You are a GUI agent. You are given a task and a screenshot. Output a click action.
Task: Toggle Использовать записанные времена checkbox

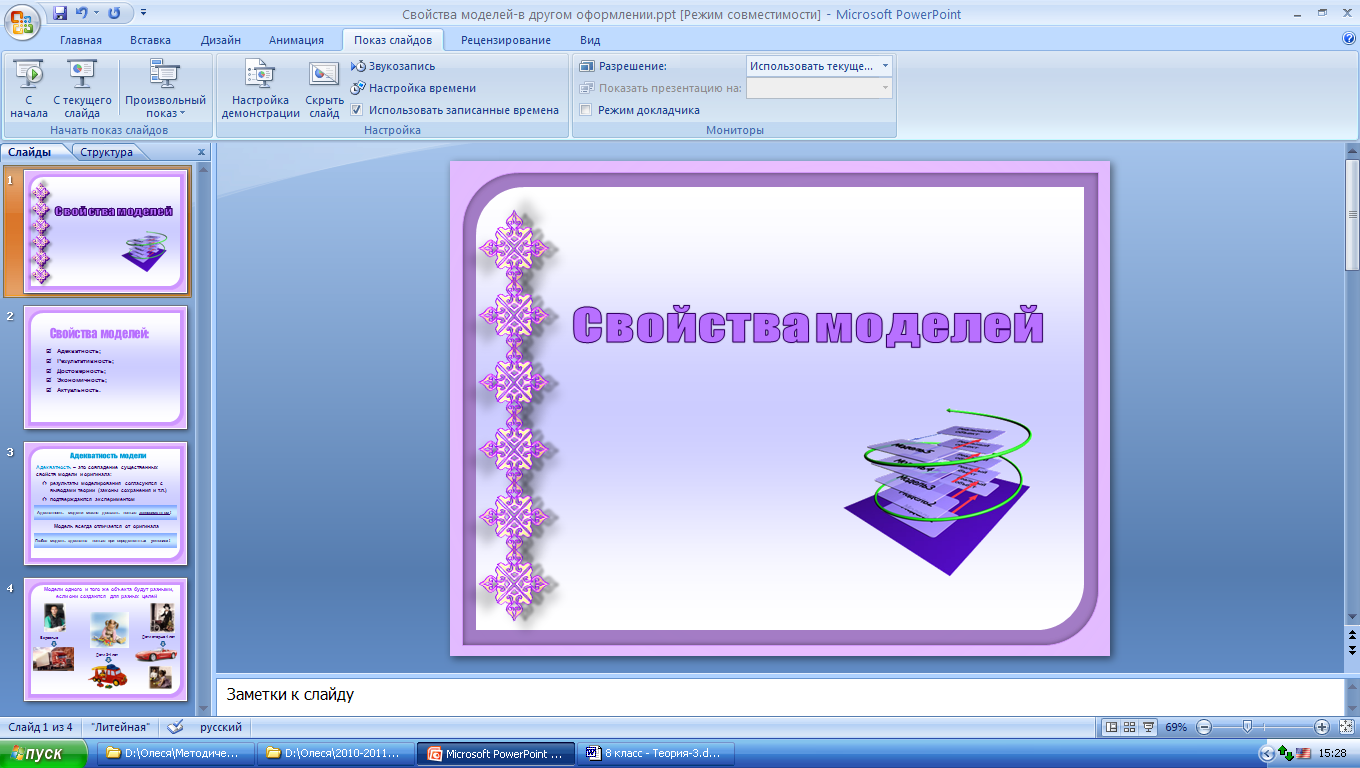pyautogui.click(x=356, y=110)
